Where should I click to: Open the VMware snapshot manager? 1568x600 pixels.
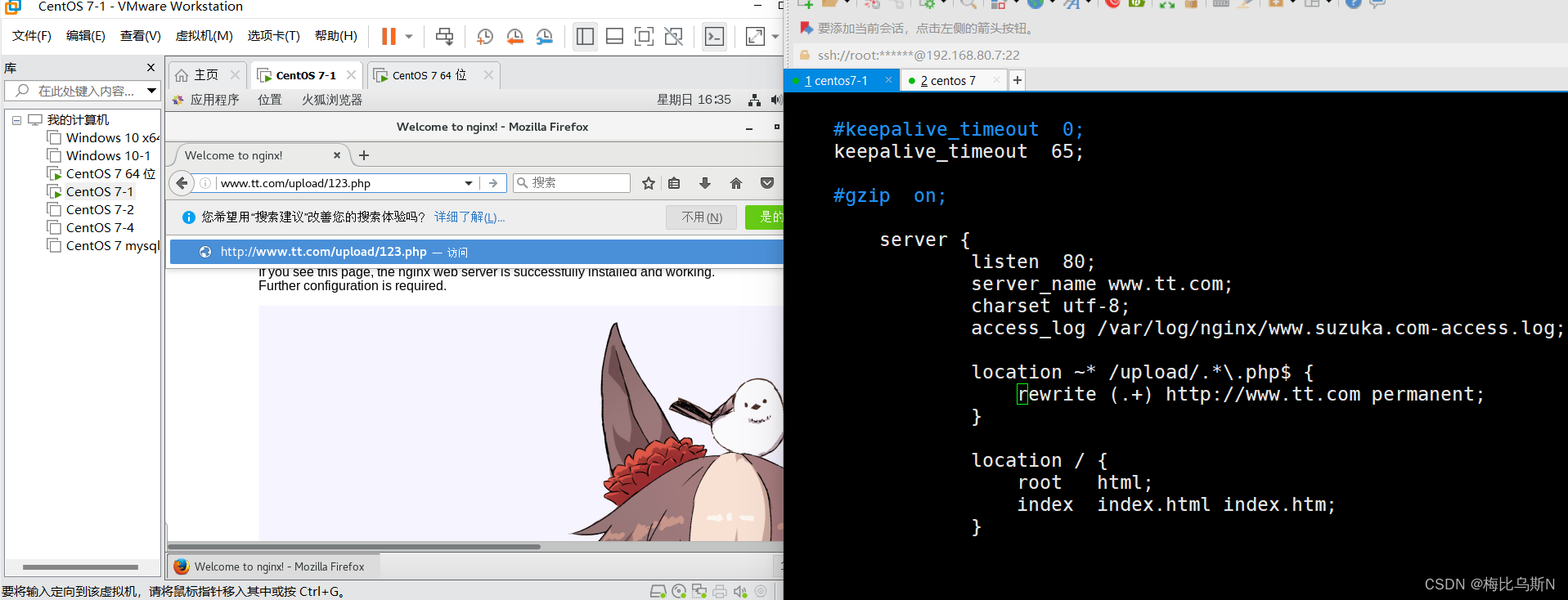point(544,36)
